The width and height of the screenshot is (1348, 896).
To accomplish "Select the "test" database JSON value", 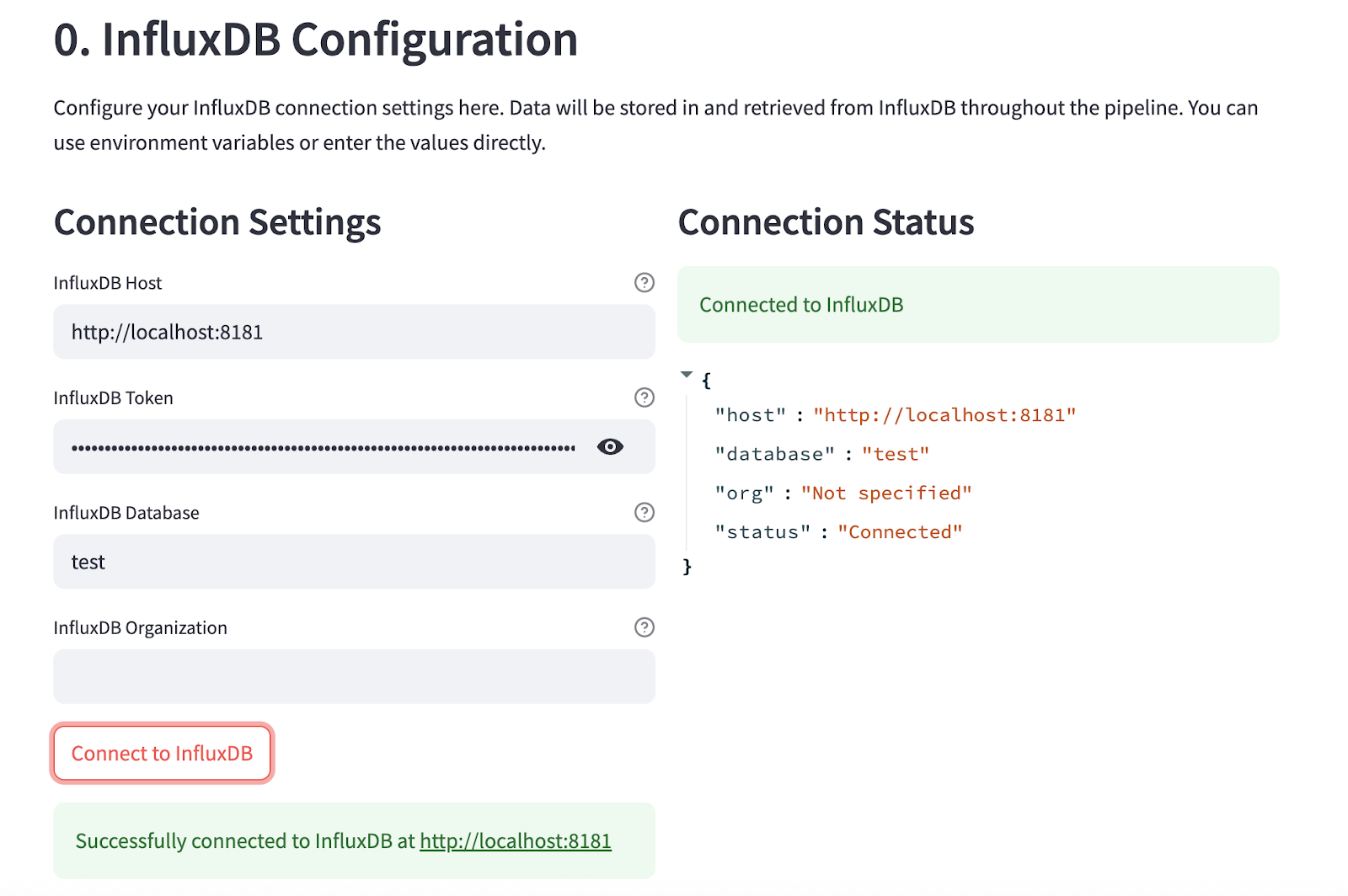I will 896,454.
